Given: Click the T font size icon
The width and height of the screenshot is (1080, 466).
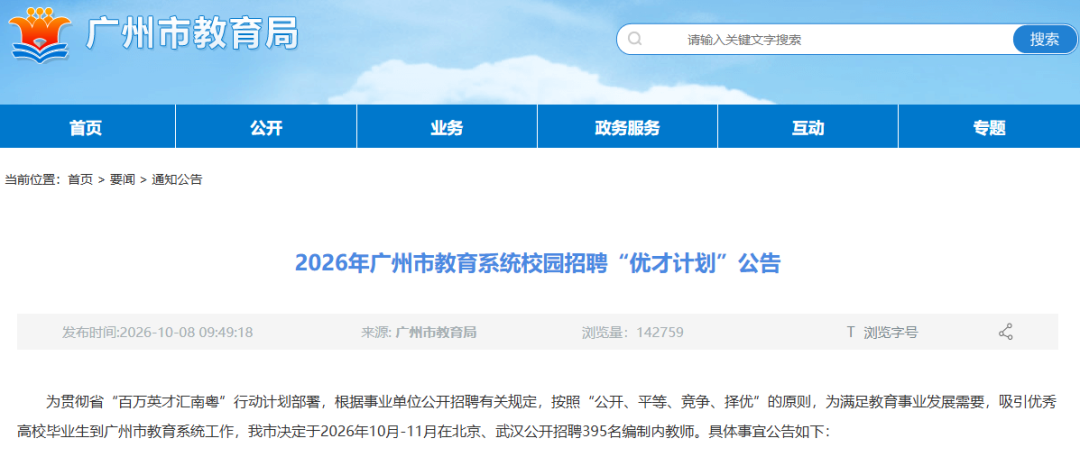Looking at the screenshot, I should 851,332.
